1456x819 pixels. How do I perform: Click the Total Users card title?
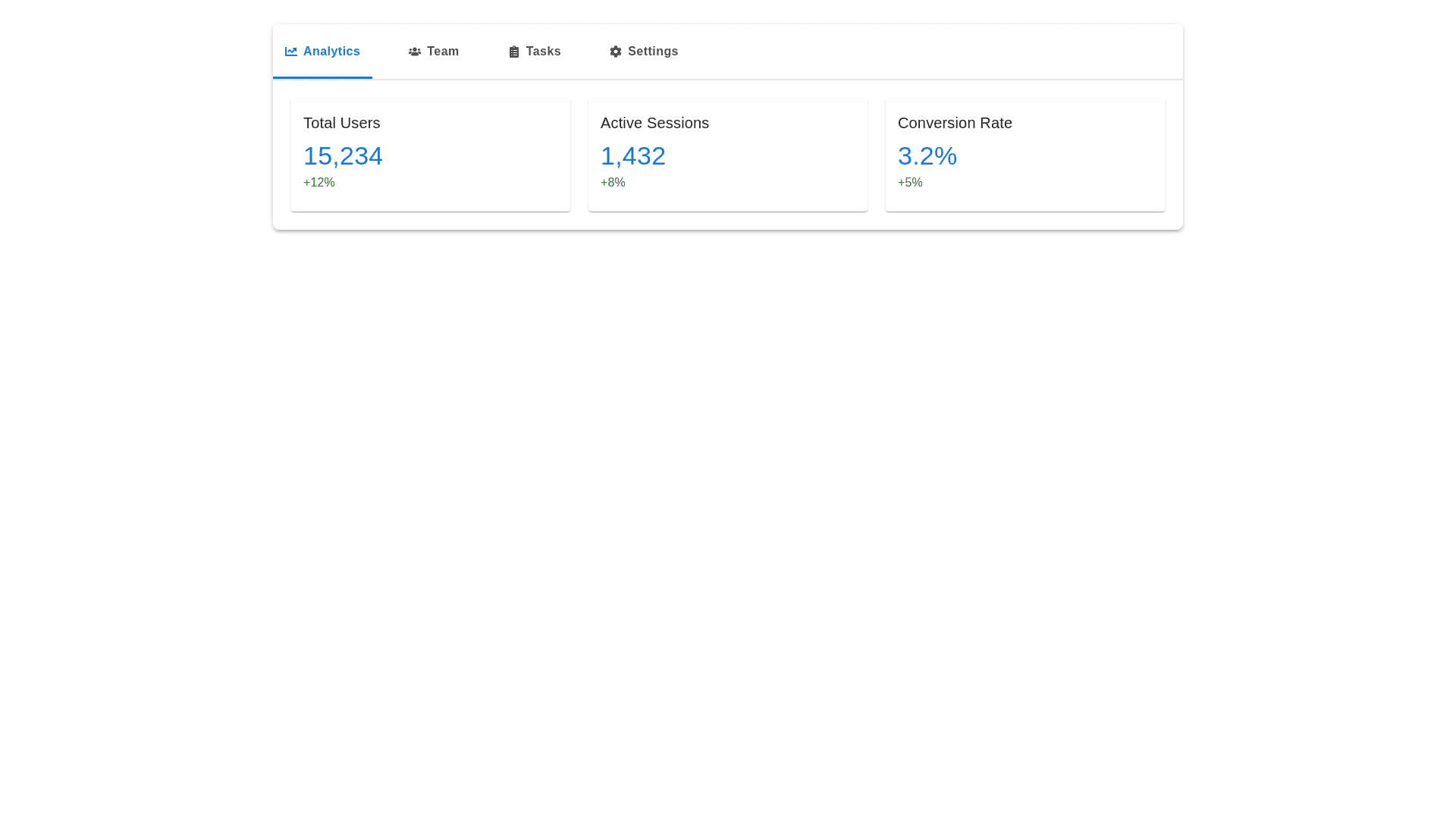(341, 123)
